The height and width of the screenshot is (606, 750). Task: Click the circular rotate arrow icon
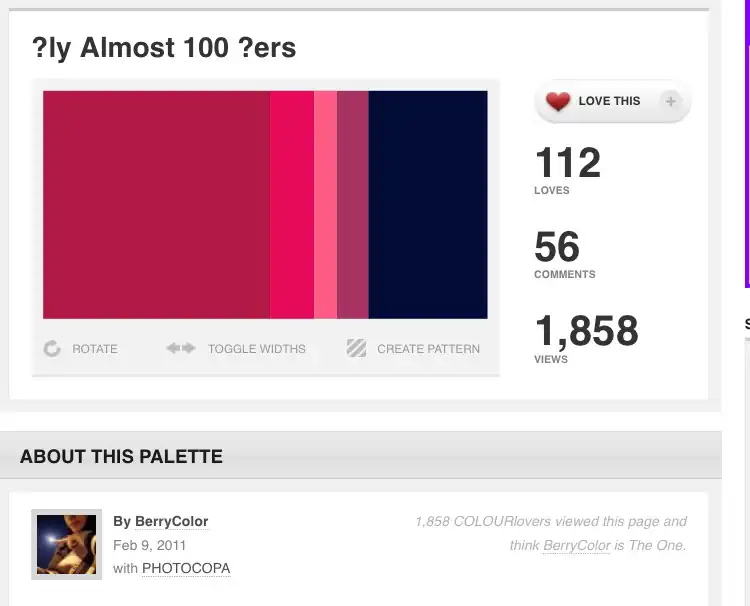(x=52, y=349)
